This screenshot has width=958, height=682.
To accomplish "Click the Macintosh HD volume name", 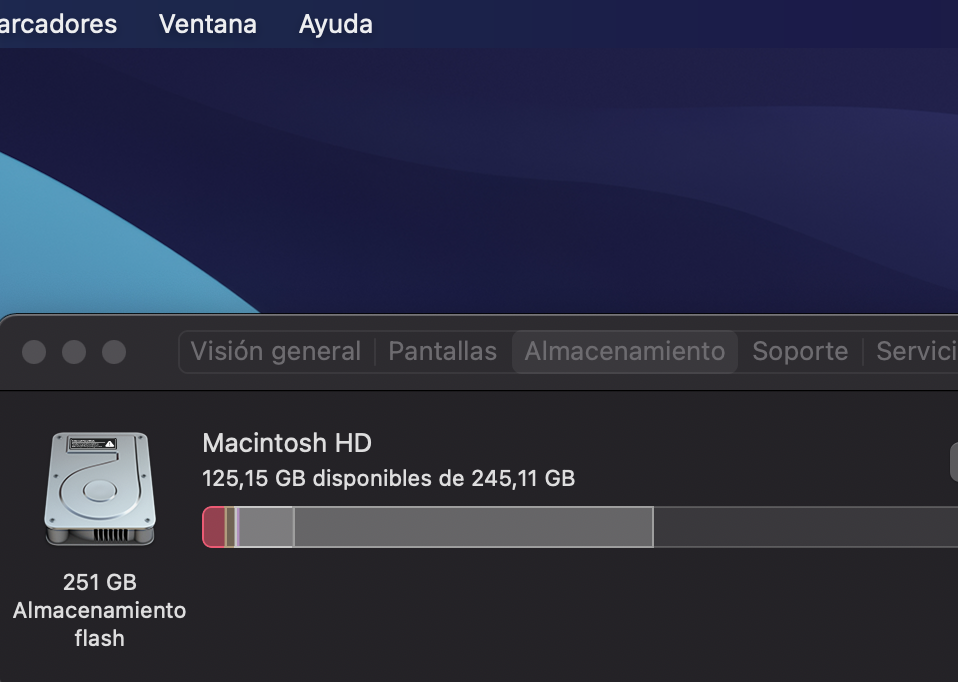I will click(x=287, y=443).
